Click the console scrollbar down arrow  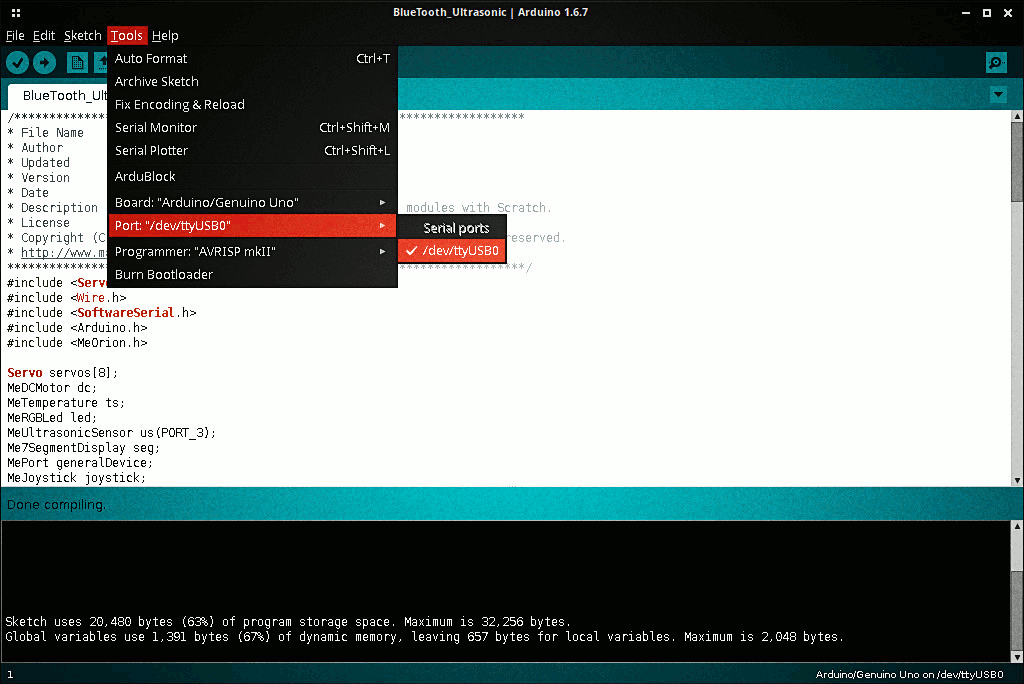pyautogui.click(x=1017, y=657)
